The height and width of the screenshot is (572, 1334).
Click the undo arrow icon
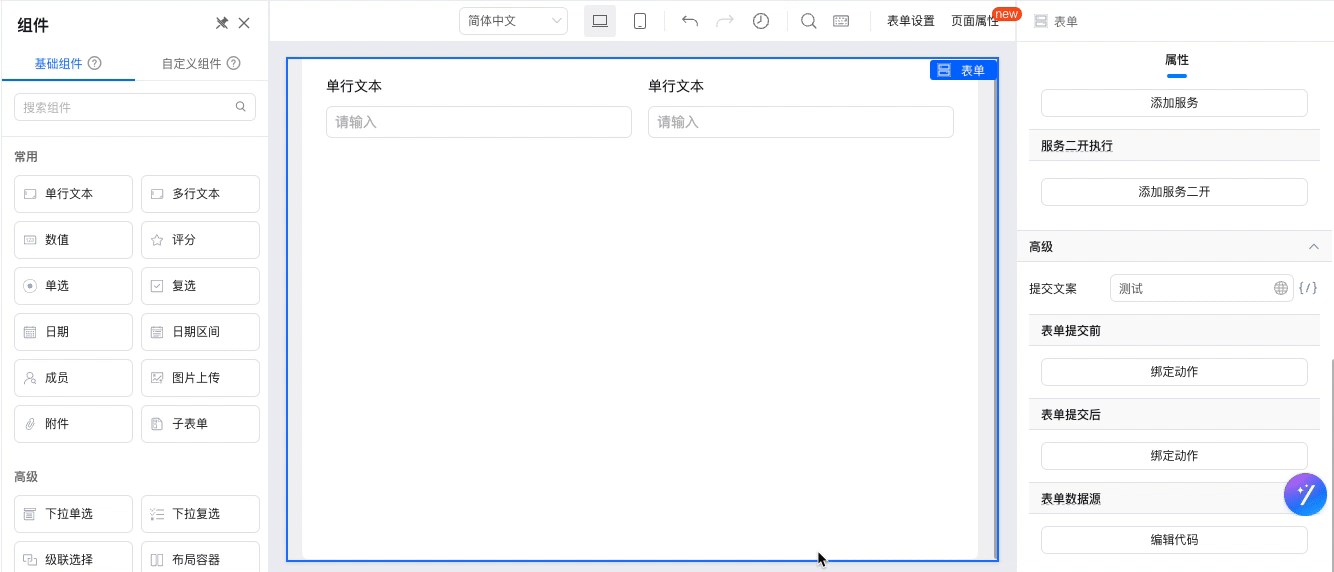689,21
